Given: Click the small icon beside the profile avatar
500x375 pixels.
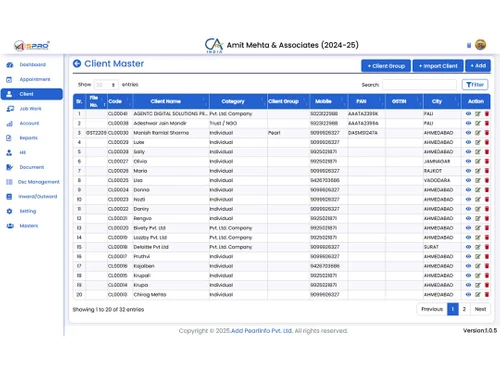Looking at the screenshot, I should (469, 45).
